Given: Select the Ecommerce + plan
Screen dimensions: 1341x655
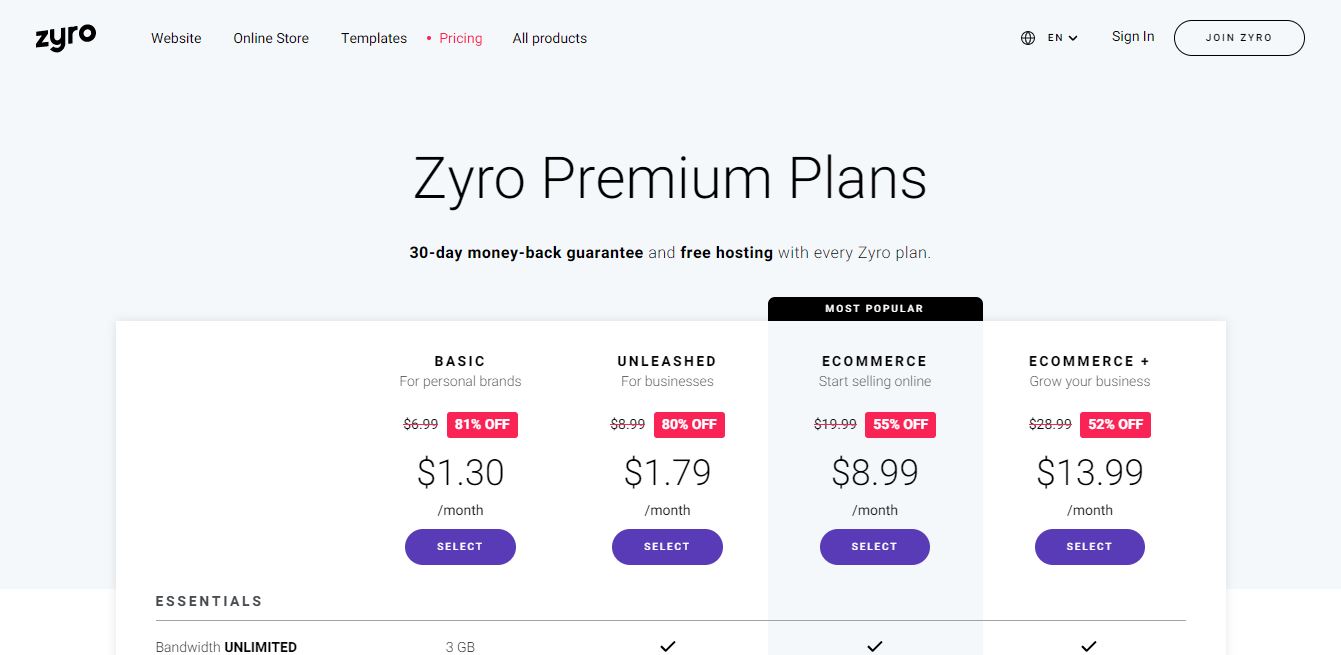Looking at the screenshot, I should pos(1089,547).
